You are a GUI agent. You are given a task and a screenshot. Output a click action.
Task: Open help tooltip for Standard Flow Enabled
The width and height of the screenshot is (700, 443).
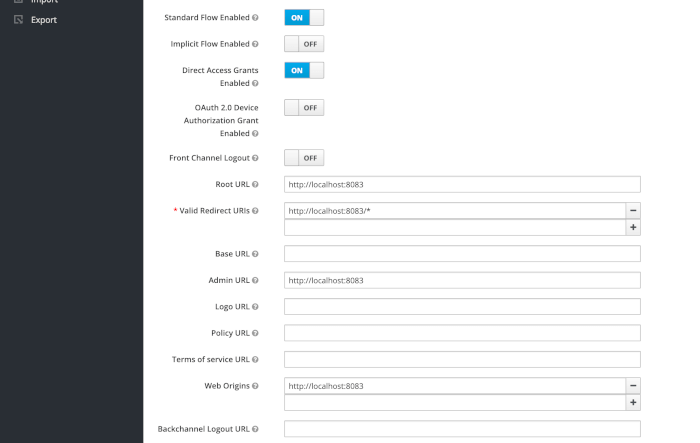point(255,17)
